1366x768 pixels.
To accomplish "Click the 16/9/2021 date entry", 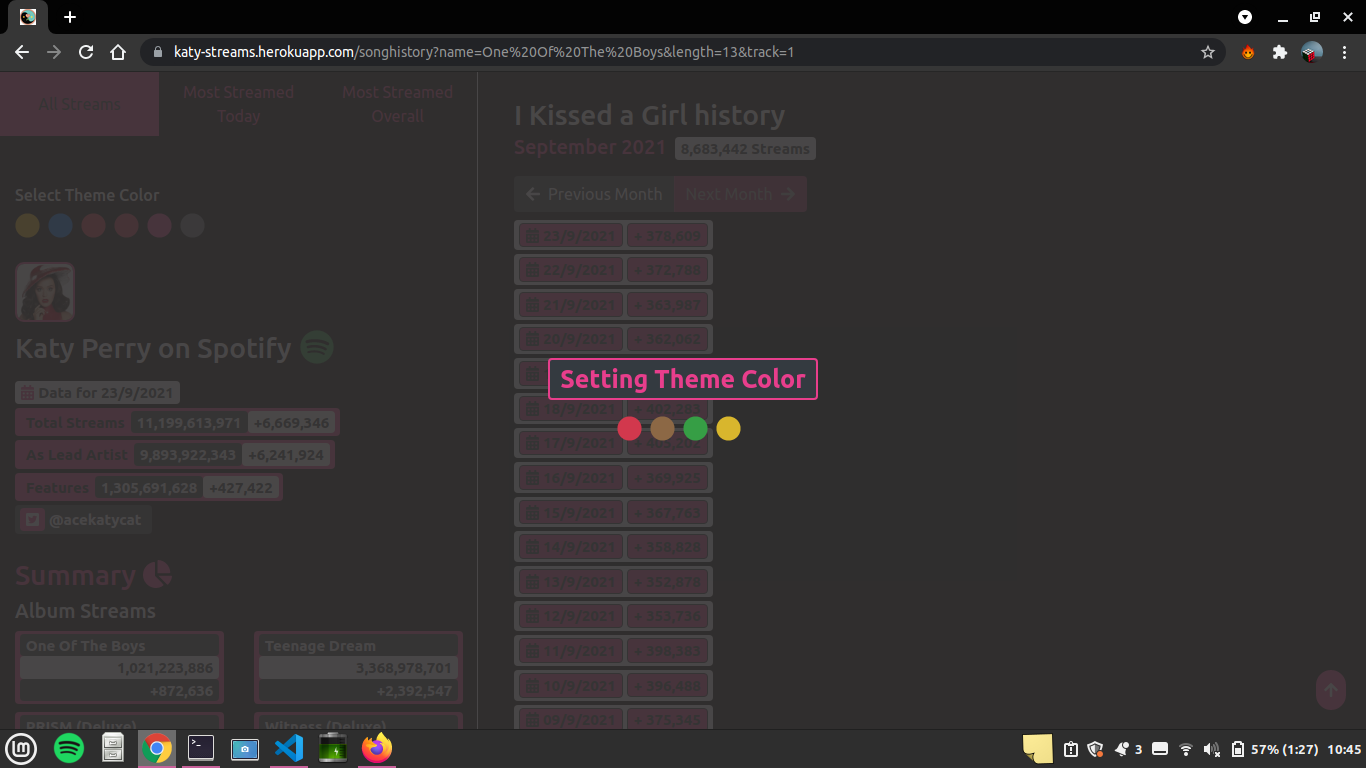I will coord(570,478).
